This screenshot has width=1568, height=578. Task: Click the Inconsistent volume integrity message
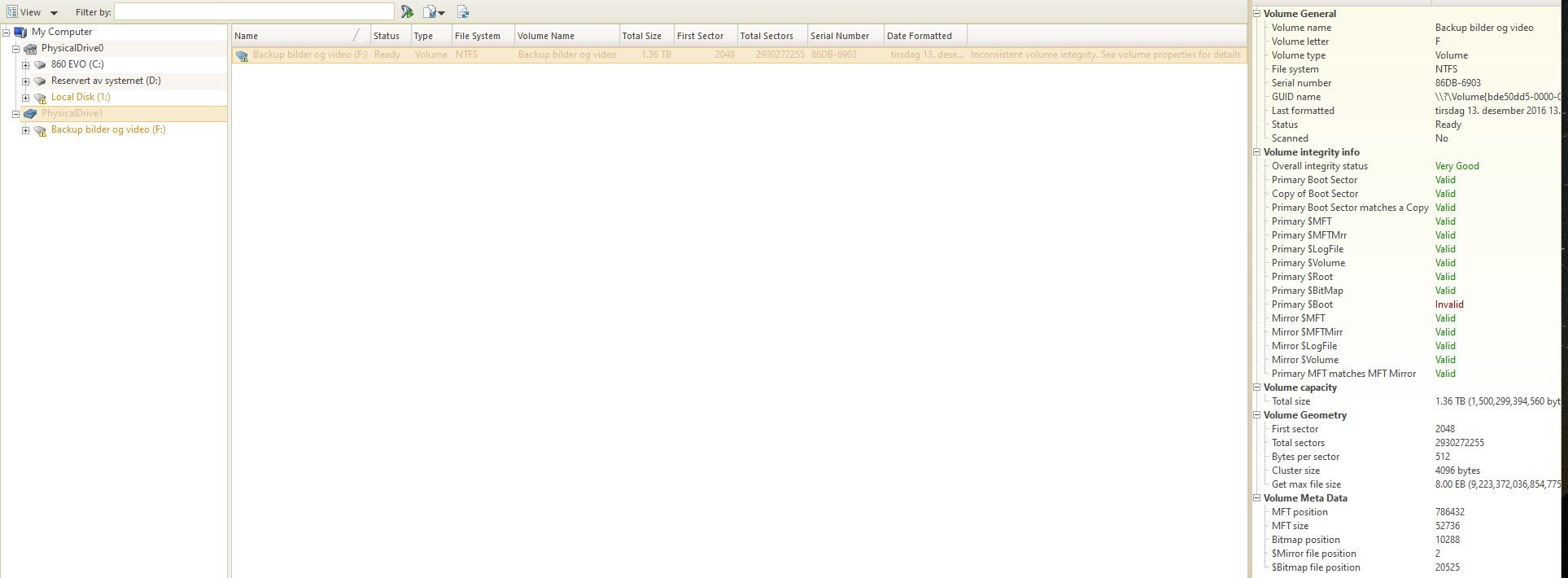pos(1106,55)
